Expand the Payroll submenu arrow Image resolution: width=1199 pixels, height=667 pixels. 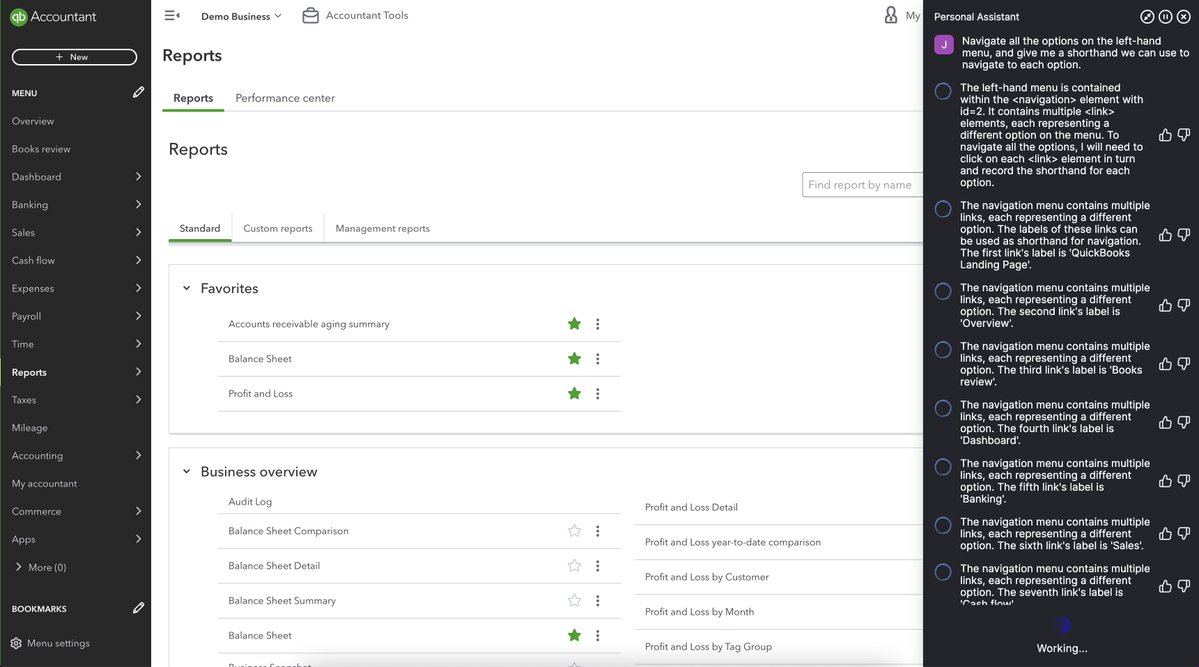click(x=138, y=316)
